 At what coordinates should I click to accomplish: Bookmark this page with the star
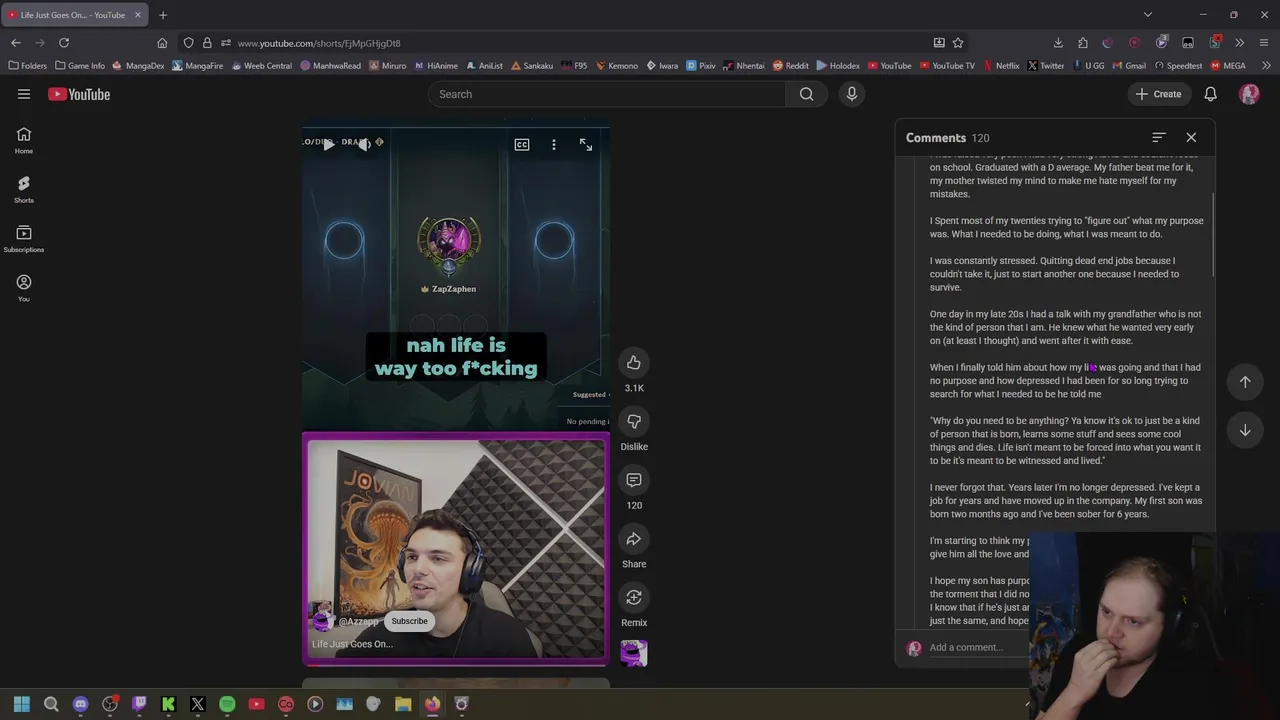click(x=958, y=43)
